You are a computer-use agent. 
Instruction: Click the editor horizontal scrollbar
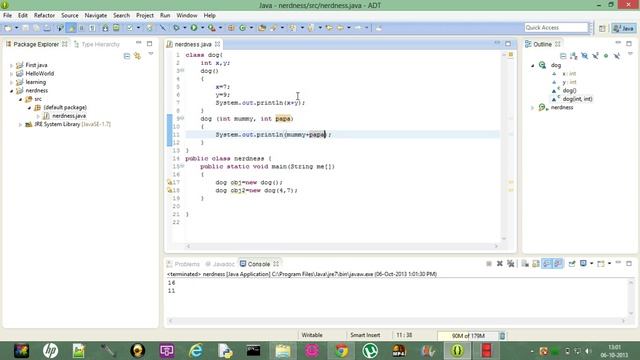pyautogui.click(x=342, y=246)
